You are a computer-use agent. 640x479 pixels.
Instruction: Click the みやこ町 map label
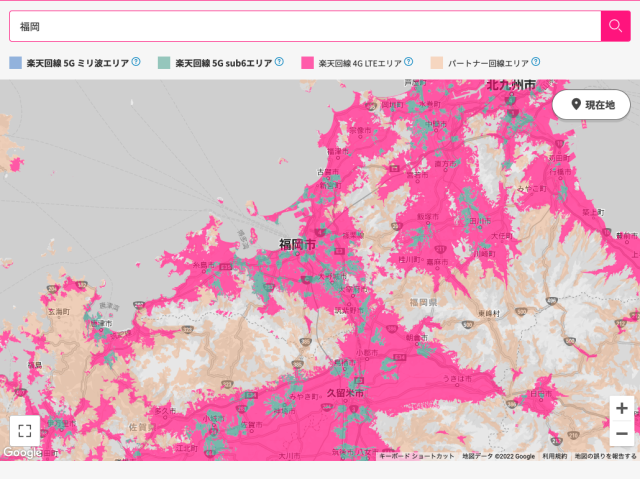[532, 188]
